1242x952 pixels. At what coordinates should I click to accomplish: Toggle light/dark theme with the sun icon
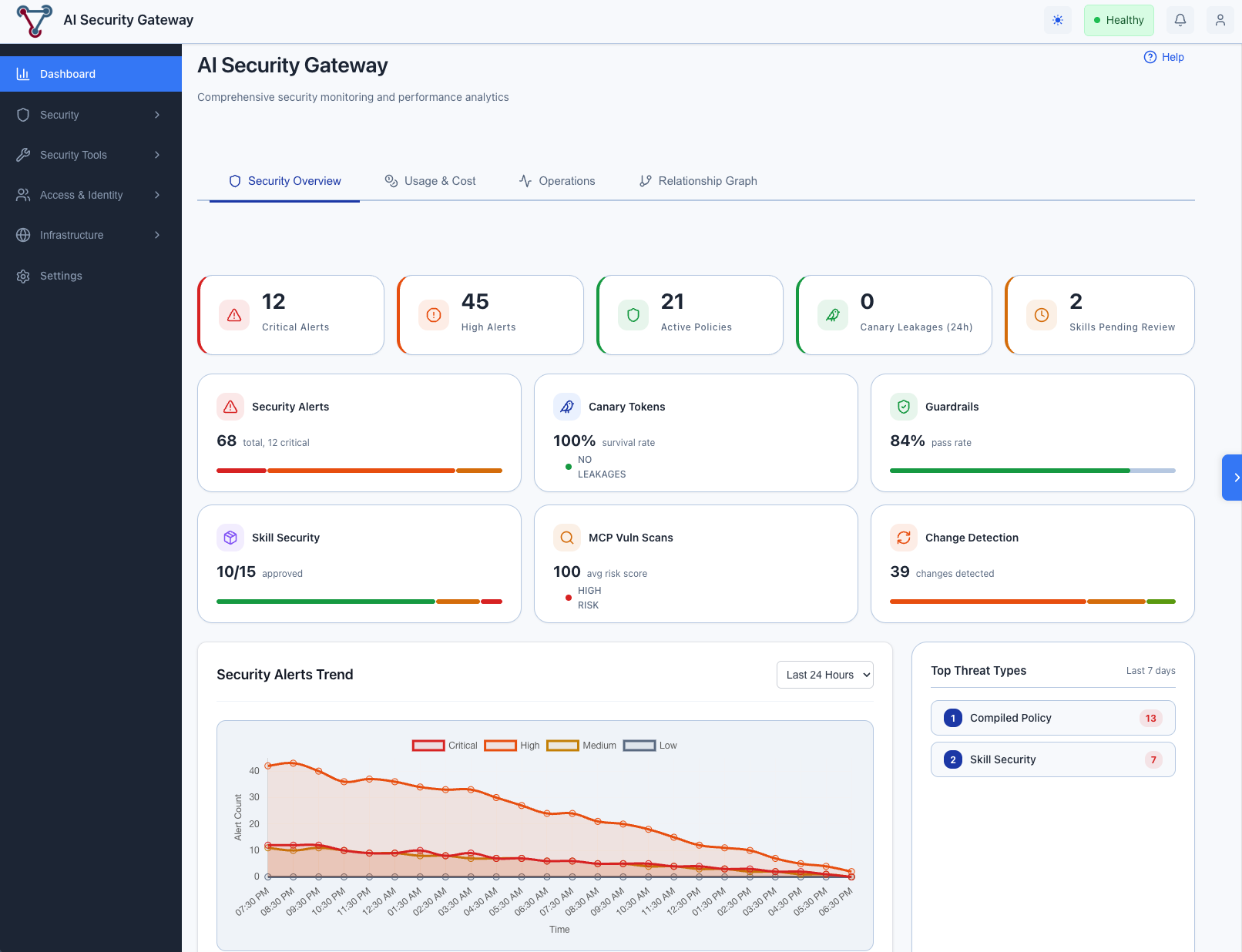[1057, 19]
